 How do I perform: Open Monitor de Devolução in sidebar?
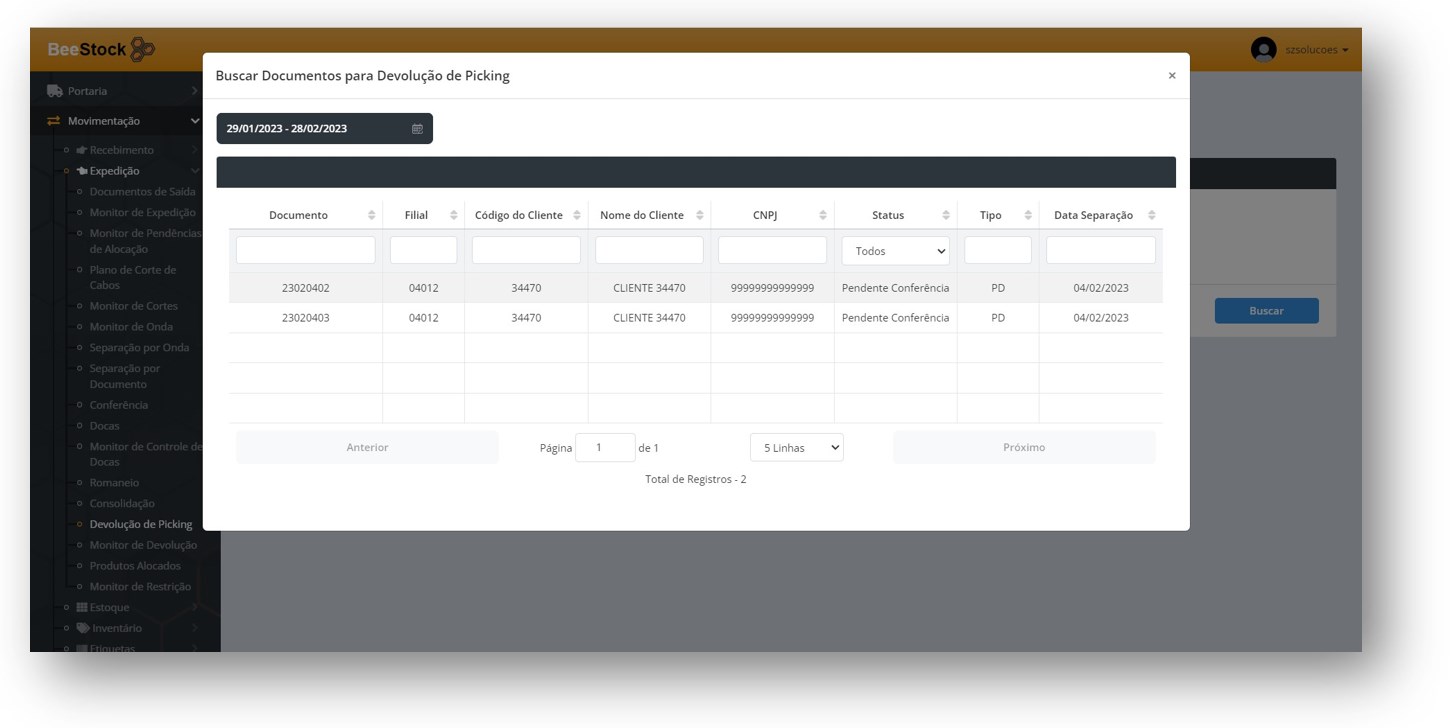[143, 545]
